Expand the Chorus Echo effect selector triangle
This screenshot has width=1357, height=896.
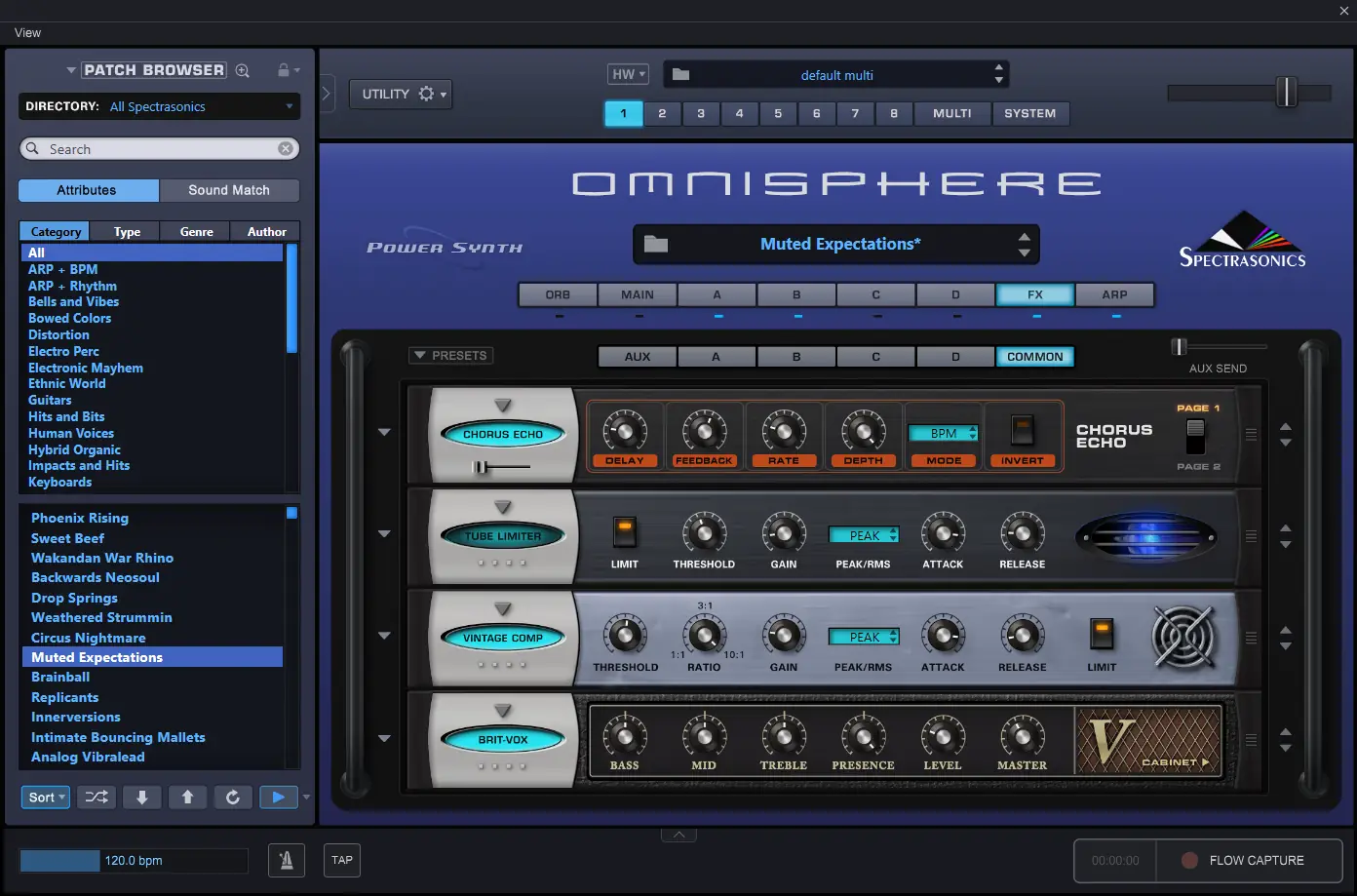click(503, 406)
